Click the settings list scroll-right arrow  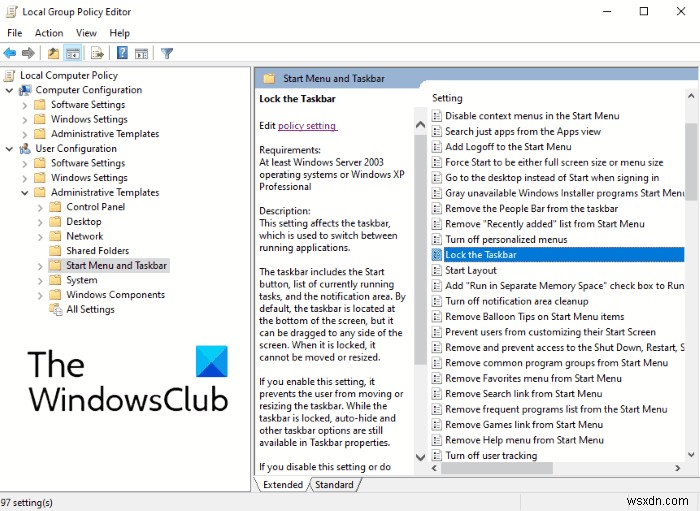(678, 468)
